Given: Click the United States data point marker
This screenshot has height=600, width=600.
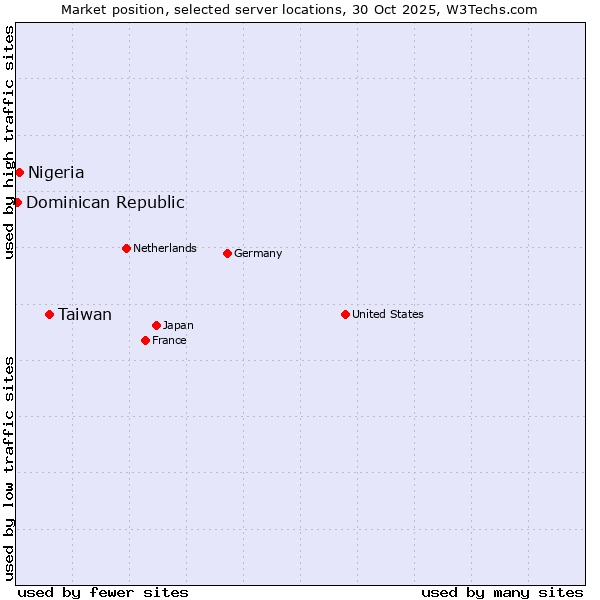Looking at the screenshot, I should point(345,314).
